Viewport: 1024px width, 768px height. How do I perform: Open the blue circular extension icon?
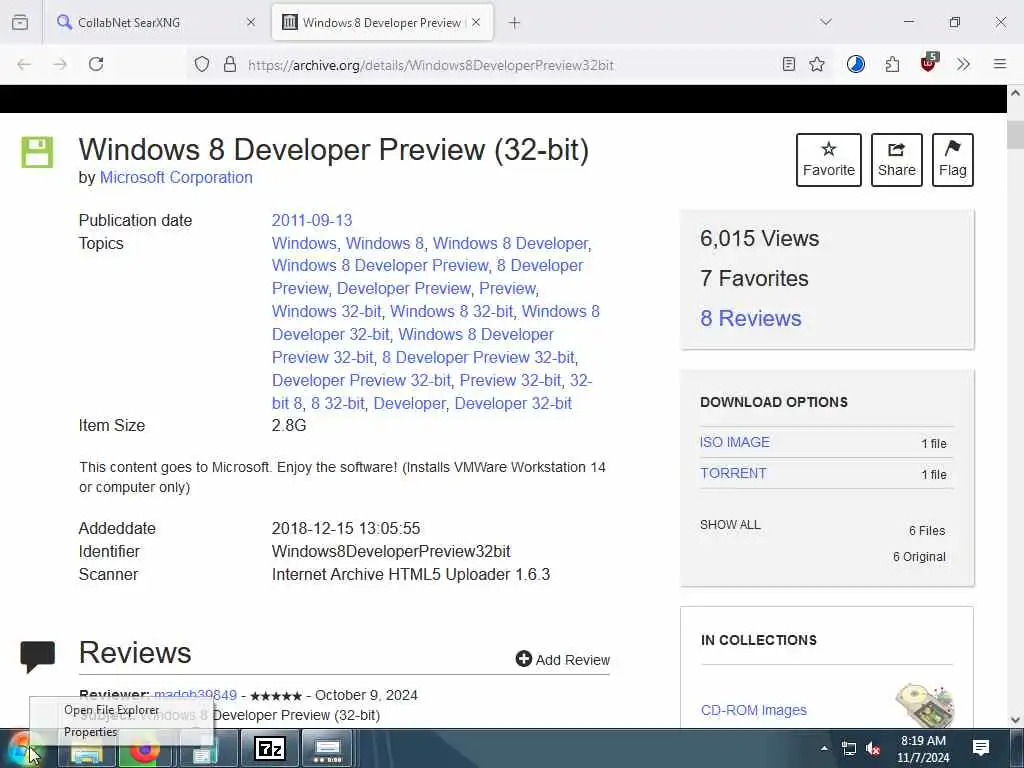point(856,64)
